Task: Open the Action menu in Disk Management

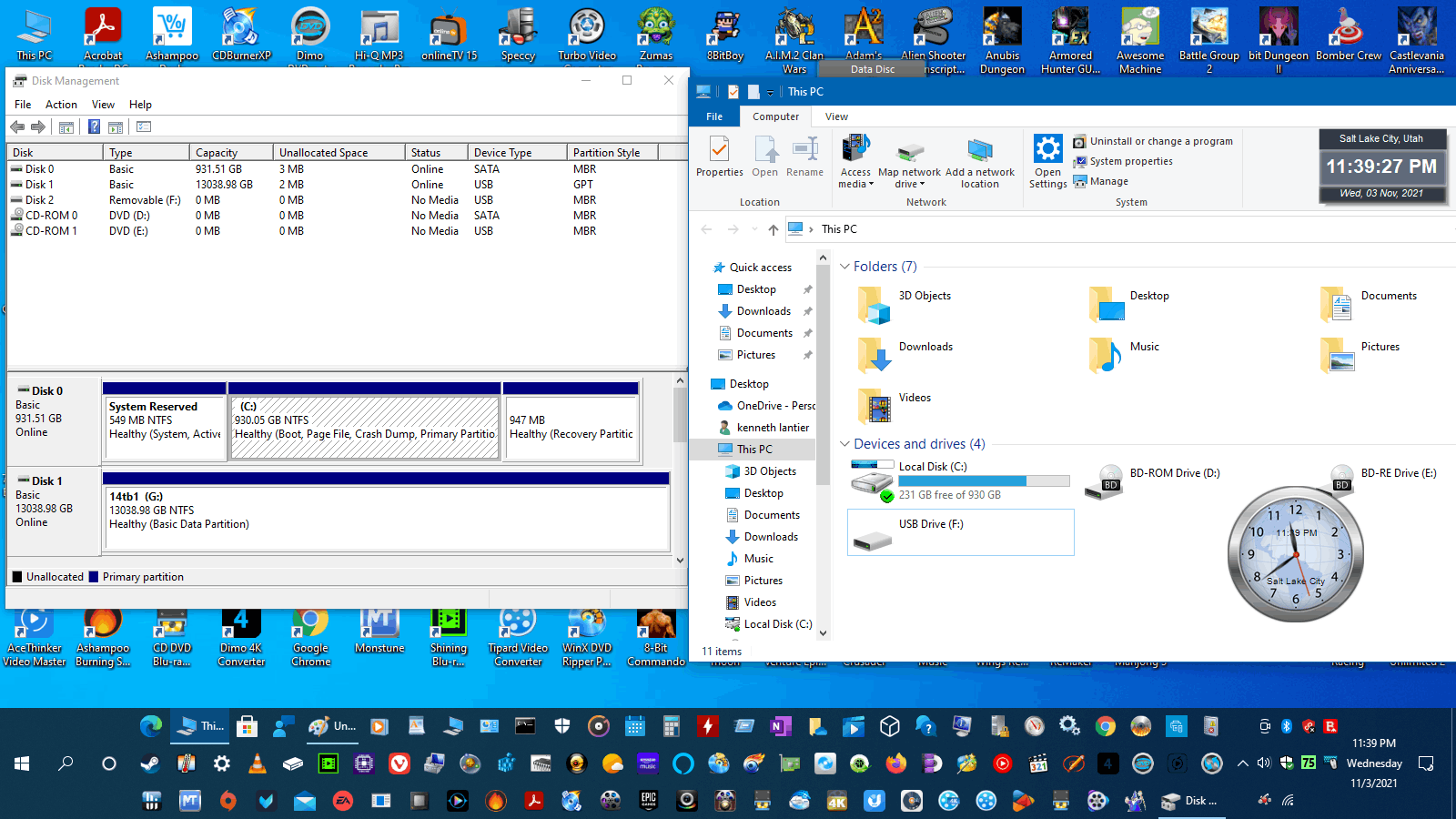Action: tap(61, 105)
